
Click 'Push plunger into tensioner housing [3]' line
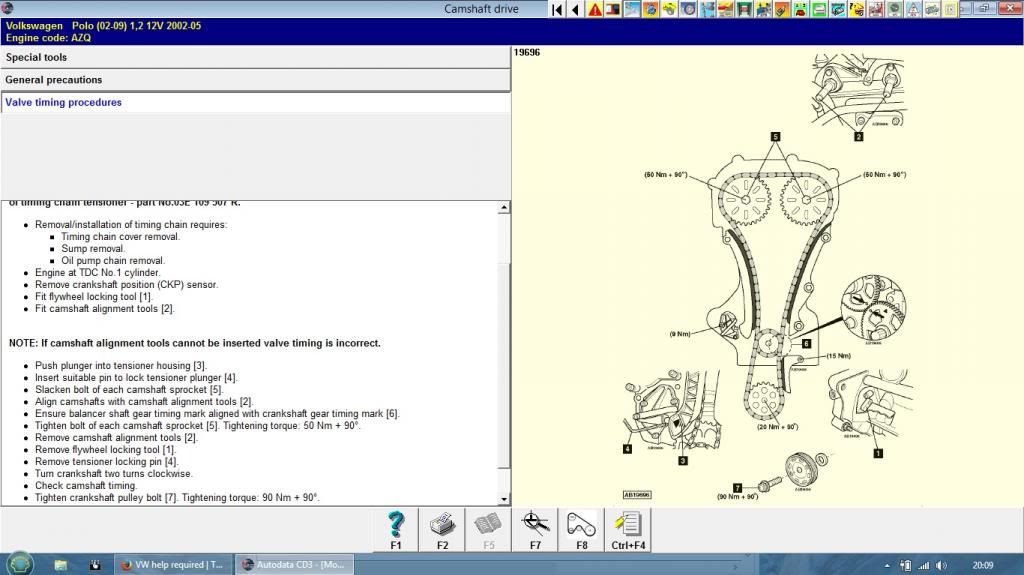[x=121, y=366]
